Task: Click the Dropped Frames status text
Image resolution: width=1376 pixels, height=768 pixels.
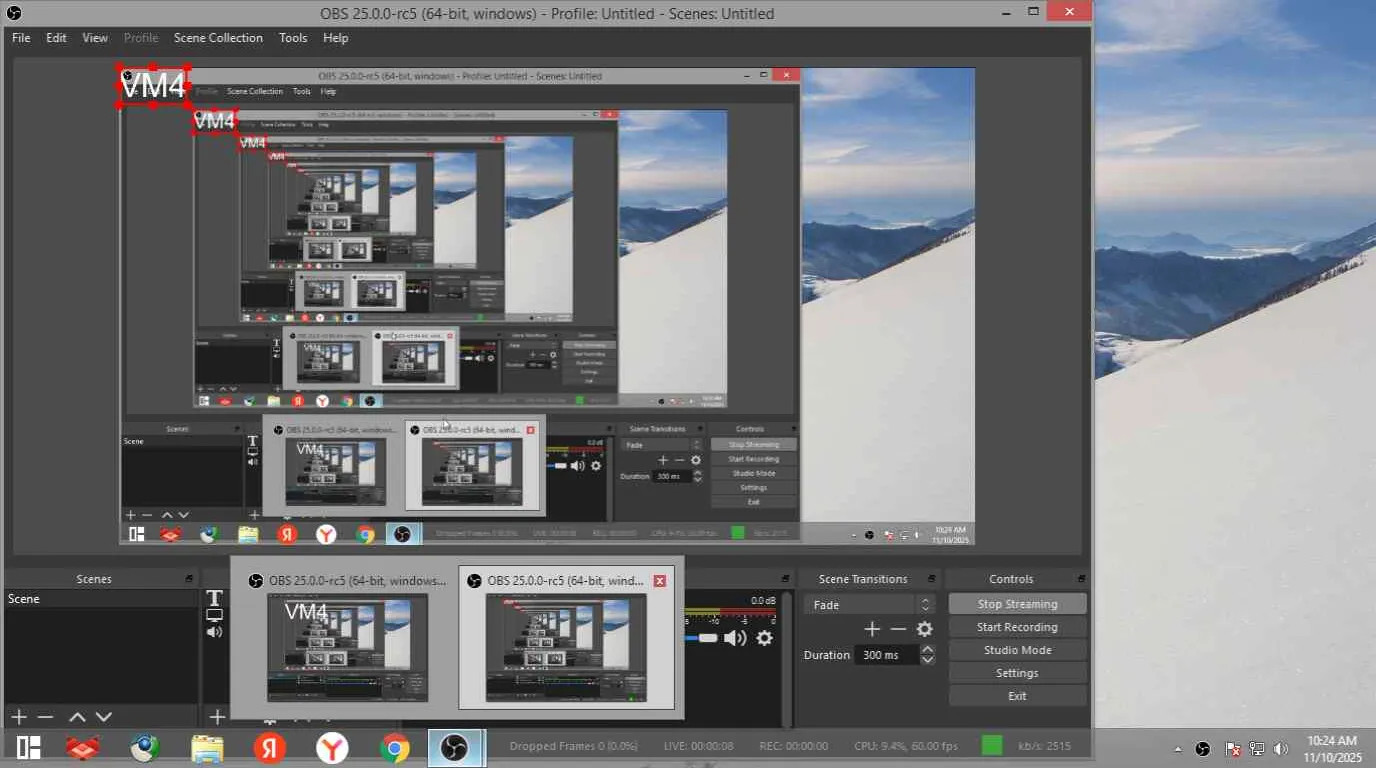Action: pos(573,746)
